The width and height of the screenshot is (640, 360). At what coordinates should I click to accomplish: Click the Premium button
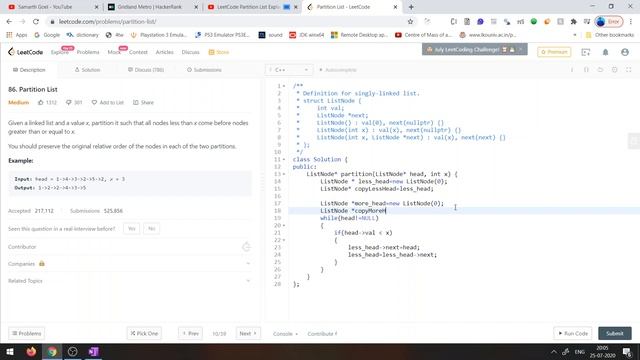tap(554, 52)
